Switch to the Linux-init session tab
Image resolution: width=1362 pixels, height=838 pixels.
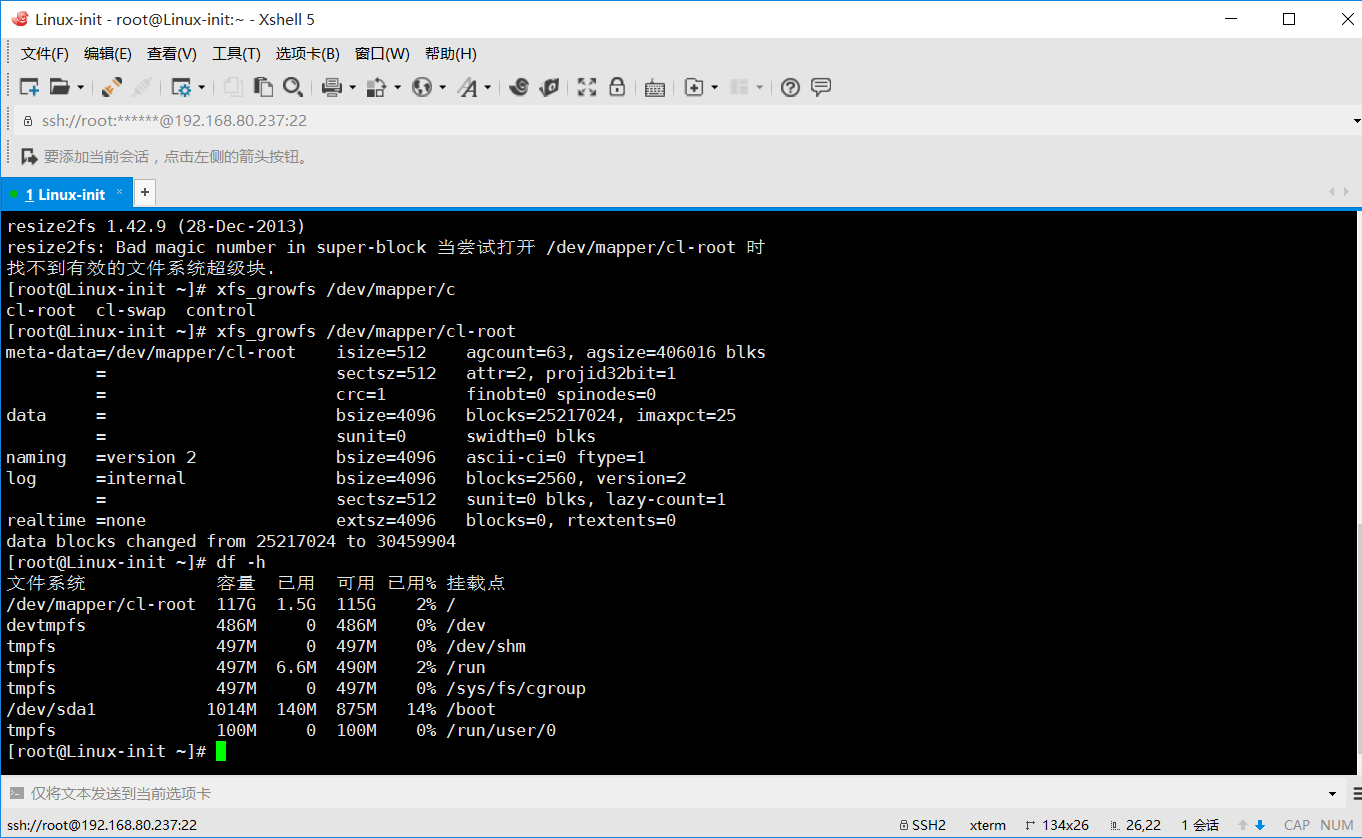[65, 192]
